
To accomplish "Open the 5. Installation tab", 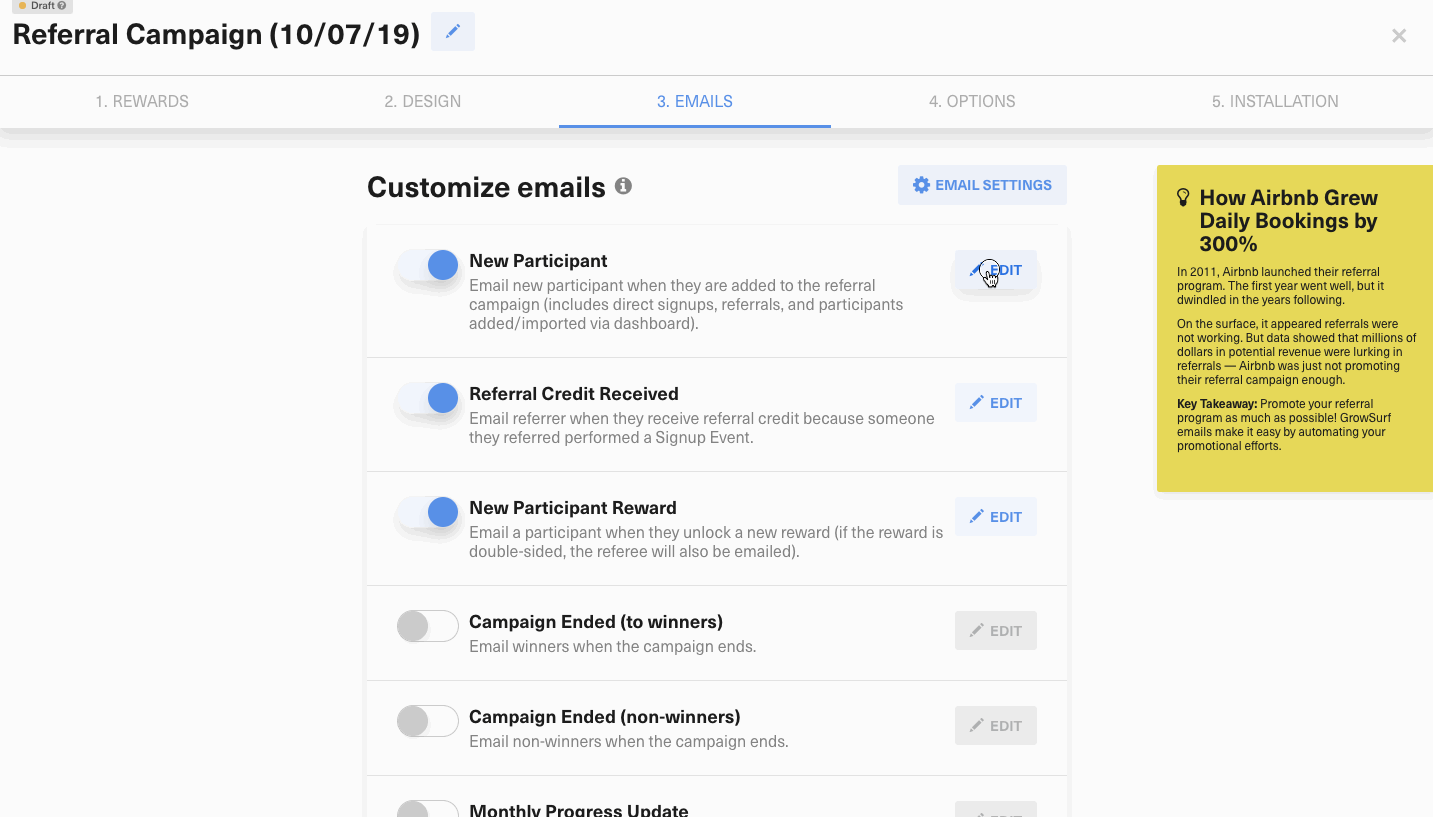I will [1275, 101].
